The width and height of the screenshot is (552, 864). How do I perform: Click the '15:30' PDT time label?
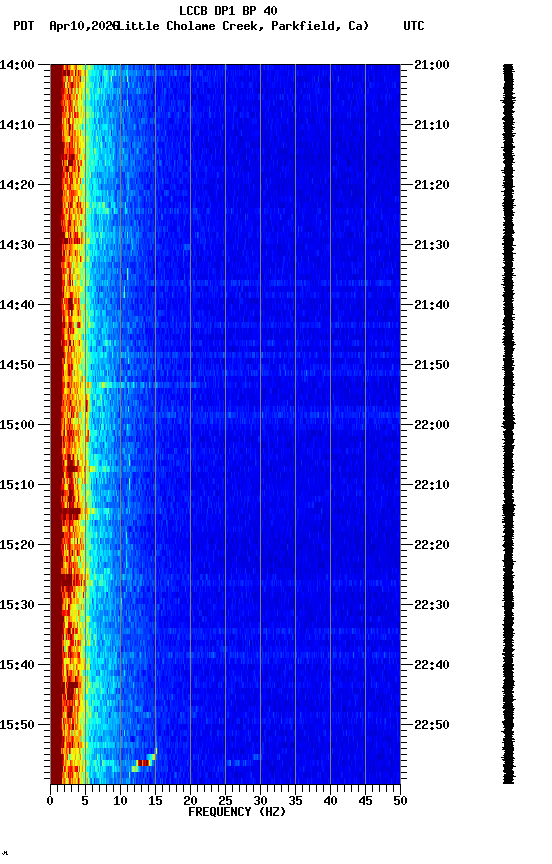17,606
